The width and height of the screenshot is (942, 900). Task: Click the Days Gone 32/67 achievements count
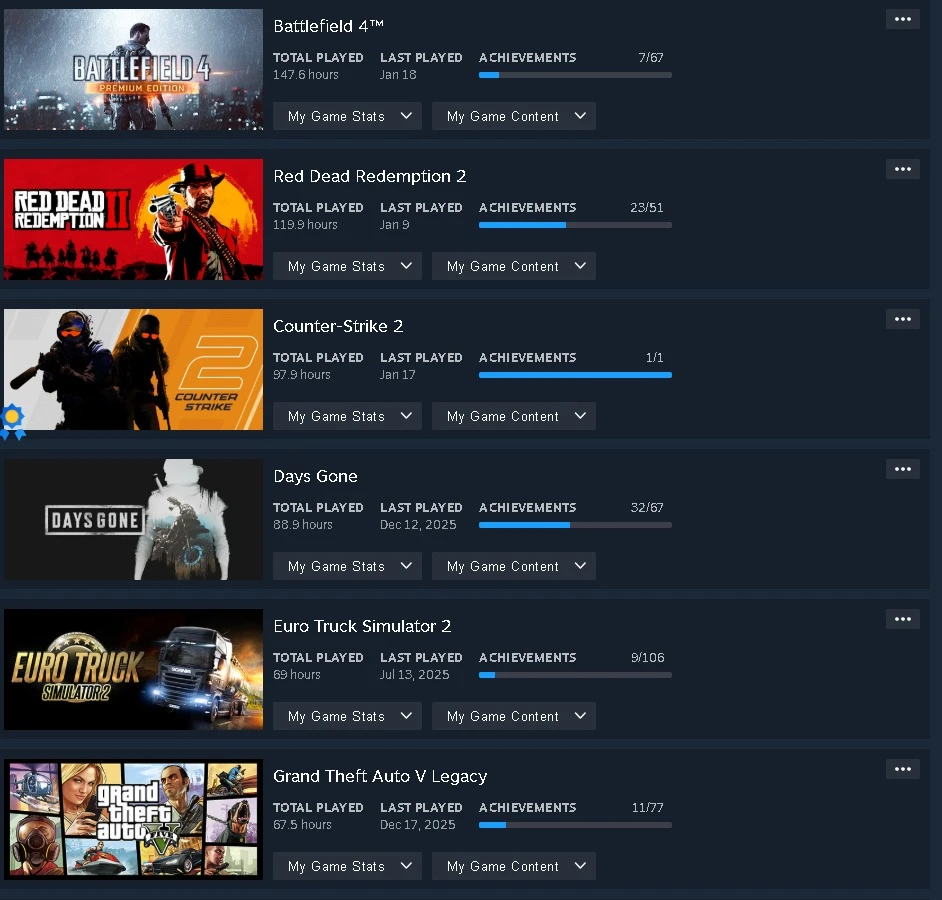(x=647, y=508)
